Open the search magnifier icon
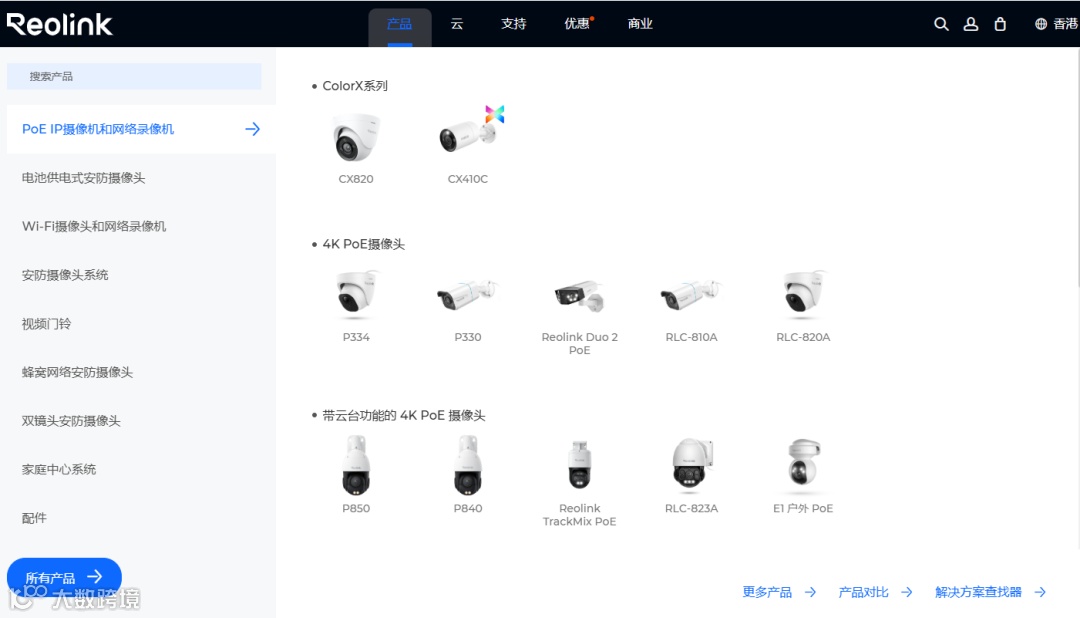The width and height of the screenshot is (1080, 618). pyautogui.click(x=941, y=24)
